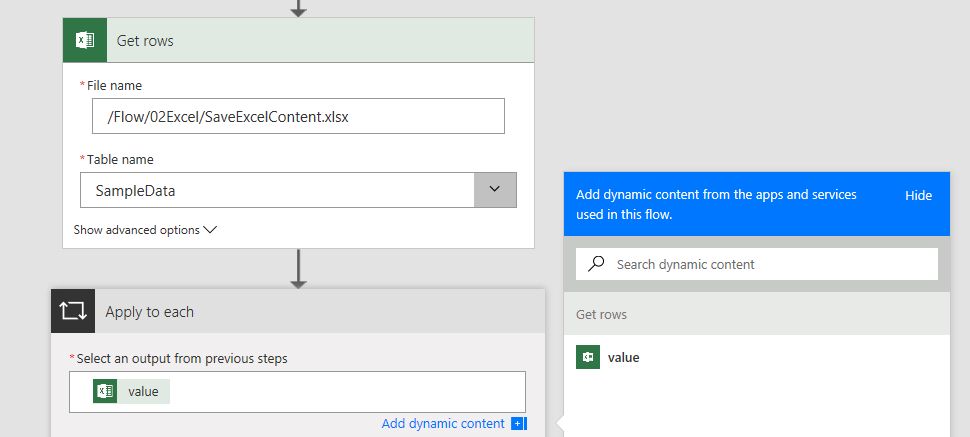Click the magnifier icon in the search box
The image size is (970, 437).
(597, 264)
